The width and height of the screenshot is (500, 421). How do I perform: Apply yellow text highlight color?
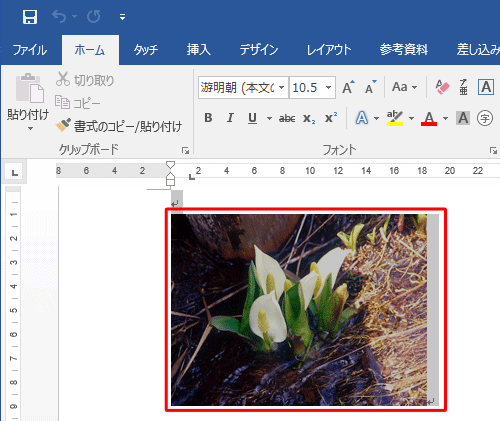click(x=395, y=118)
